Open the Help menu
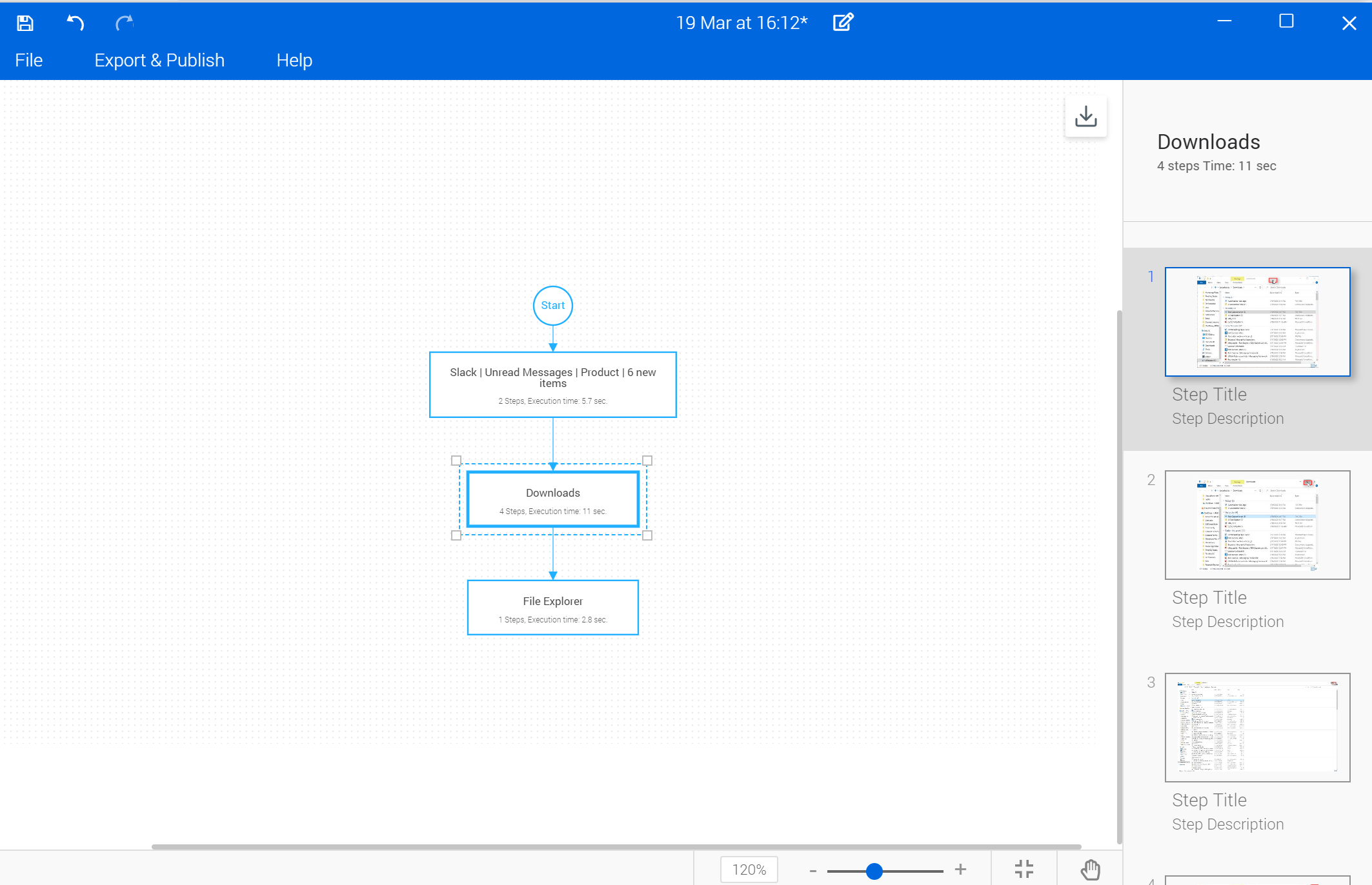 [x=294, y=61]
